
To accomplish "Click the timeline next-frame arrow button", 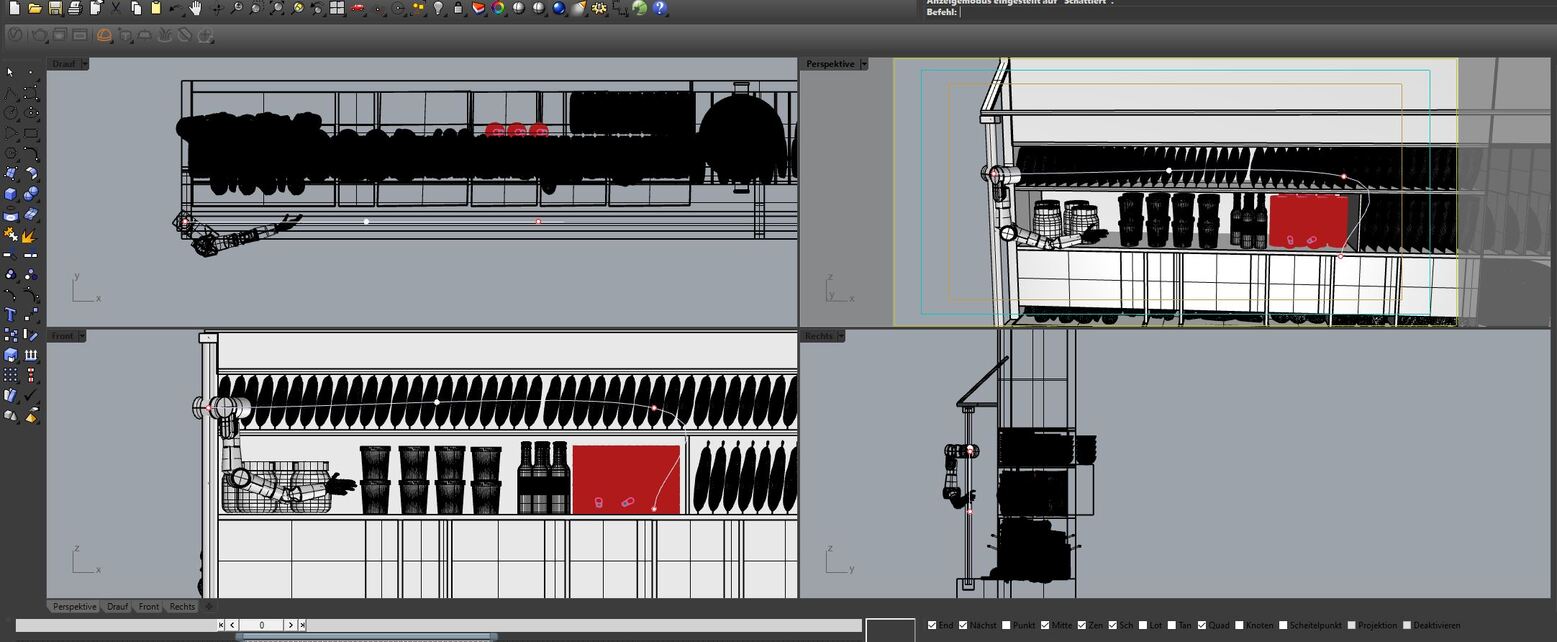I will click(290, 625).
